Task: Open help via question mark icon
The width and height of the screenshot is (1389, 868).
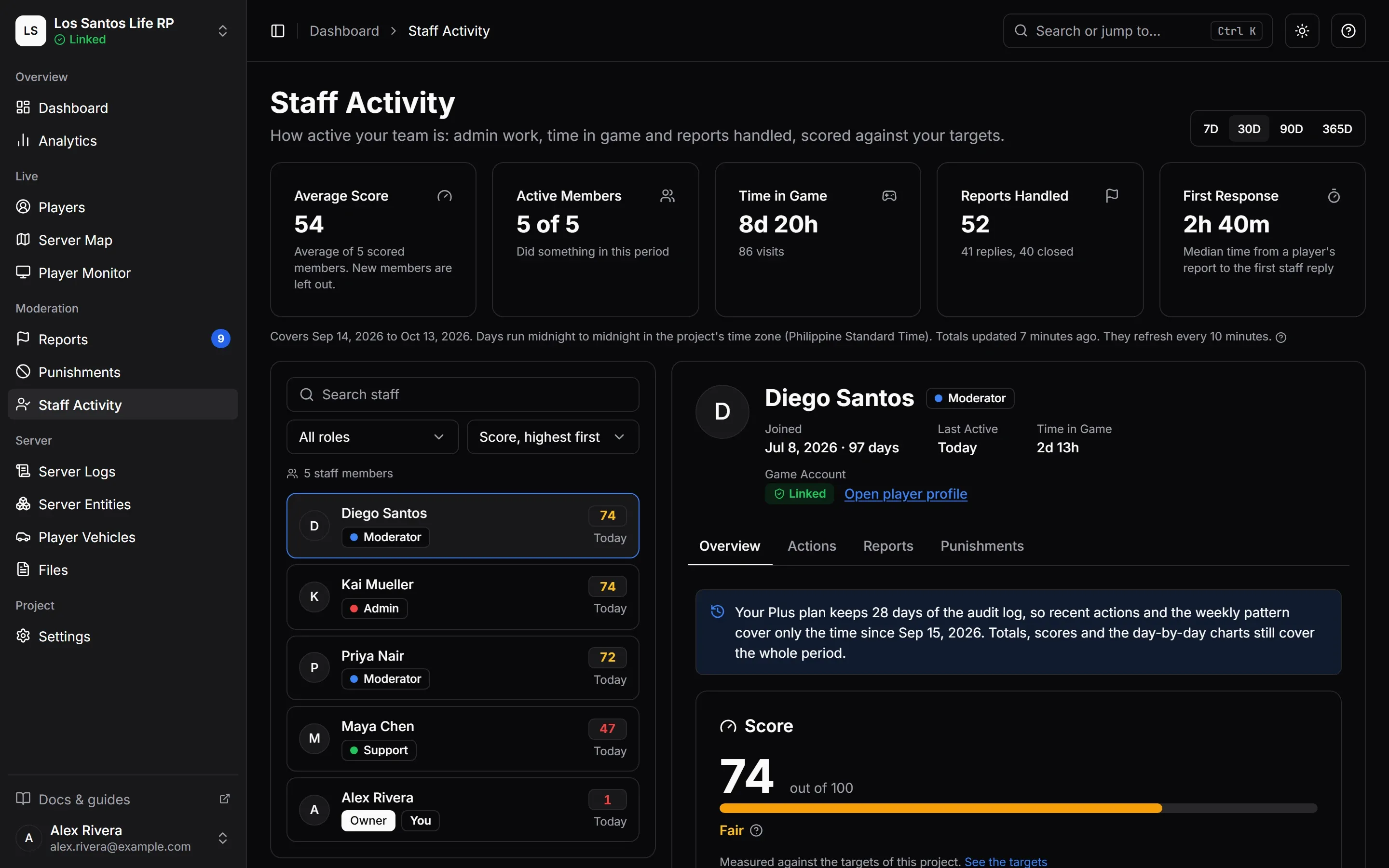Action: [1348, 31]
